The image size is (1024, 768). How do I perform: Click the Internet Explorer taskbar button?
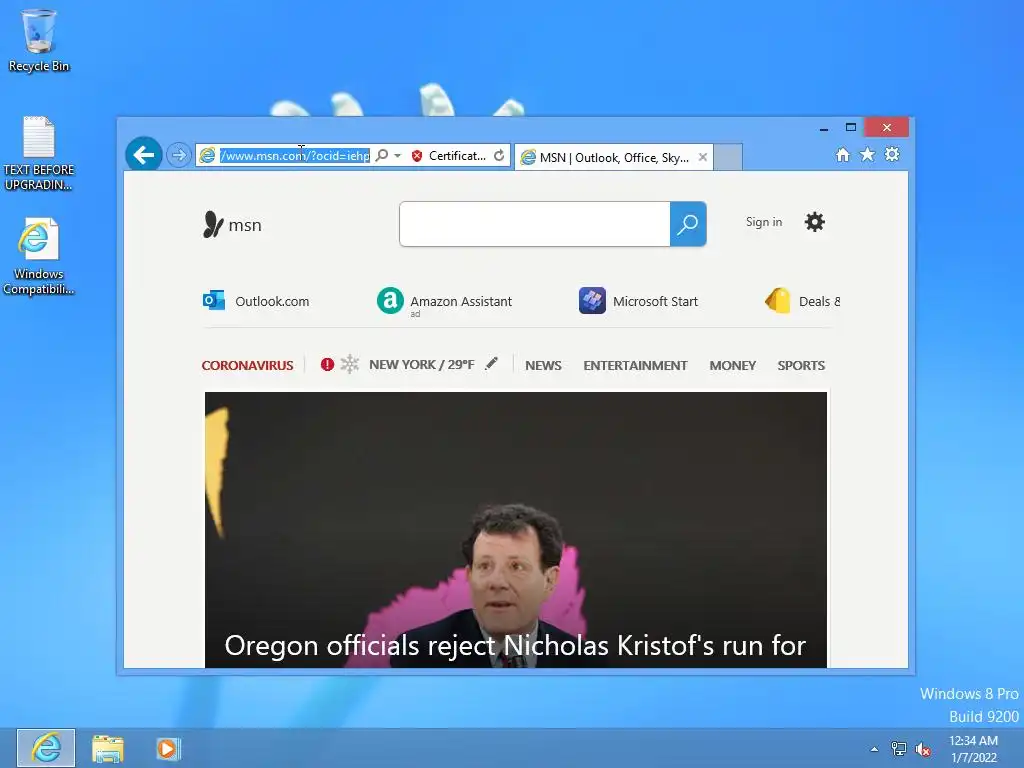pos(46,748)
